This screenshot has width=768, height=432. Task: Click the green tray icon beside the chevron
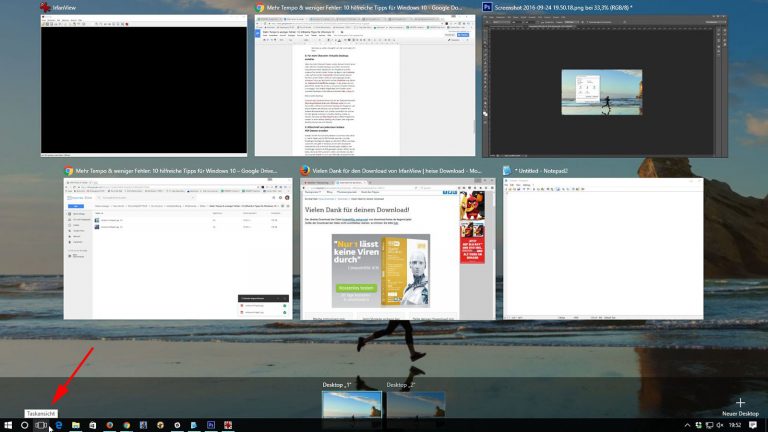click(x=698, y=425)
